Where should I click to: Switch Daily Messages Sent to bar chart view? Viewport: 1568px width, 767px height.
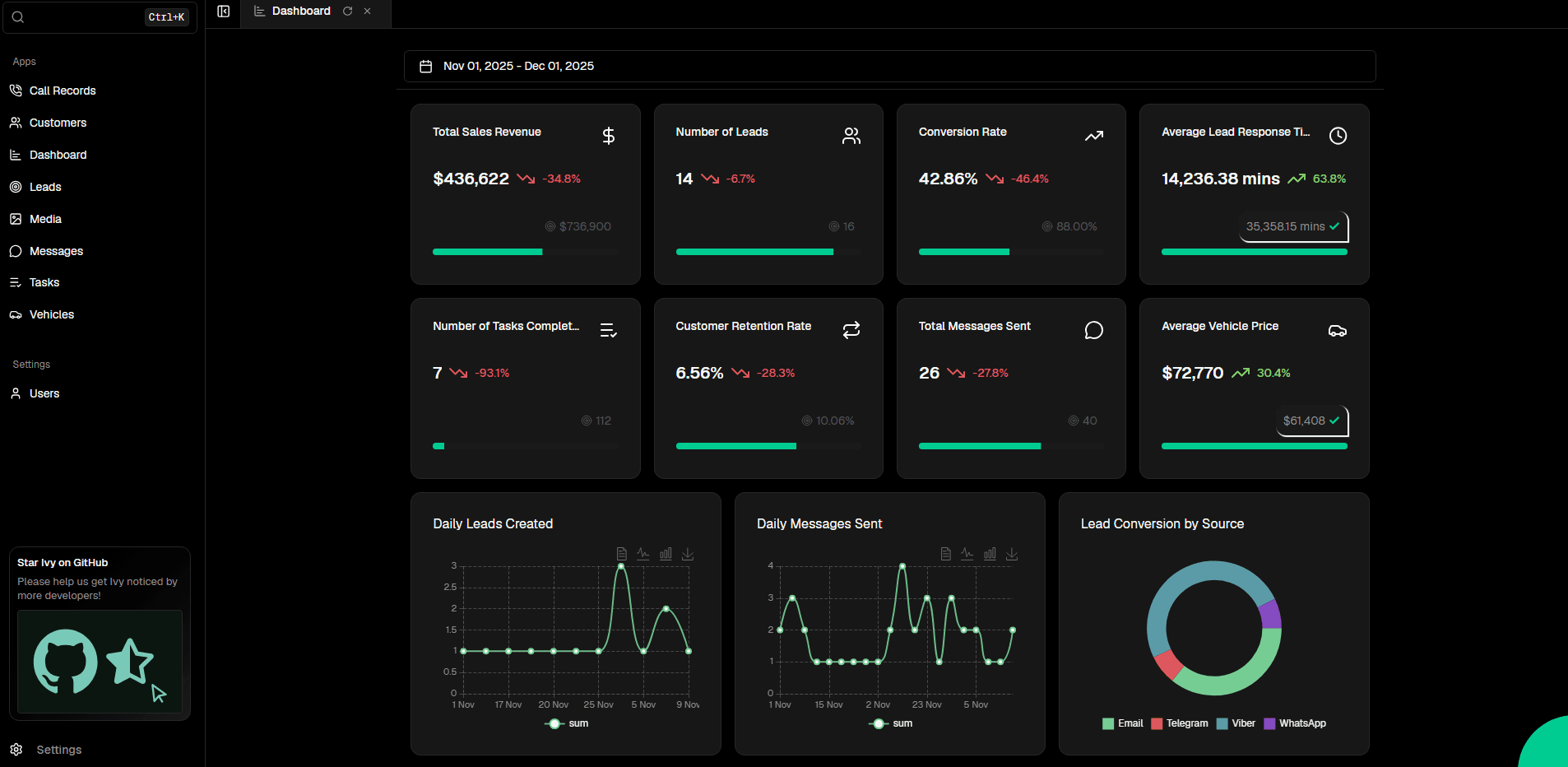[990, 553]
